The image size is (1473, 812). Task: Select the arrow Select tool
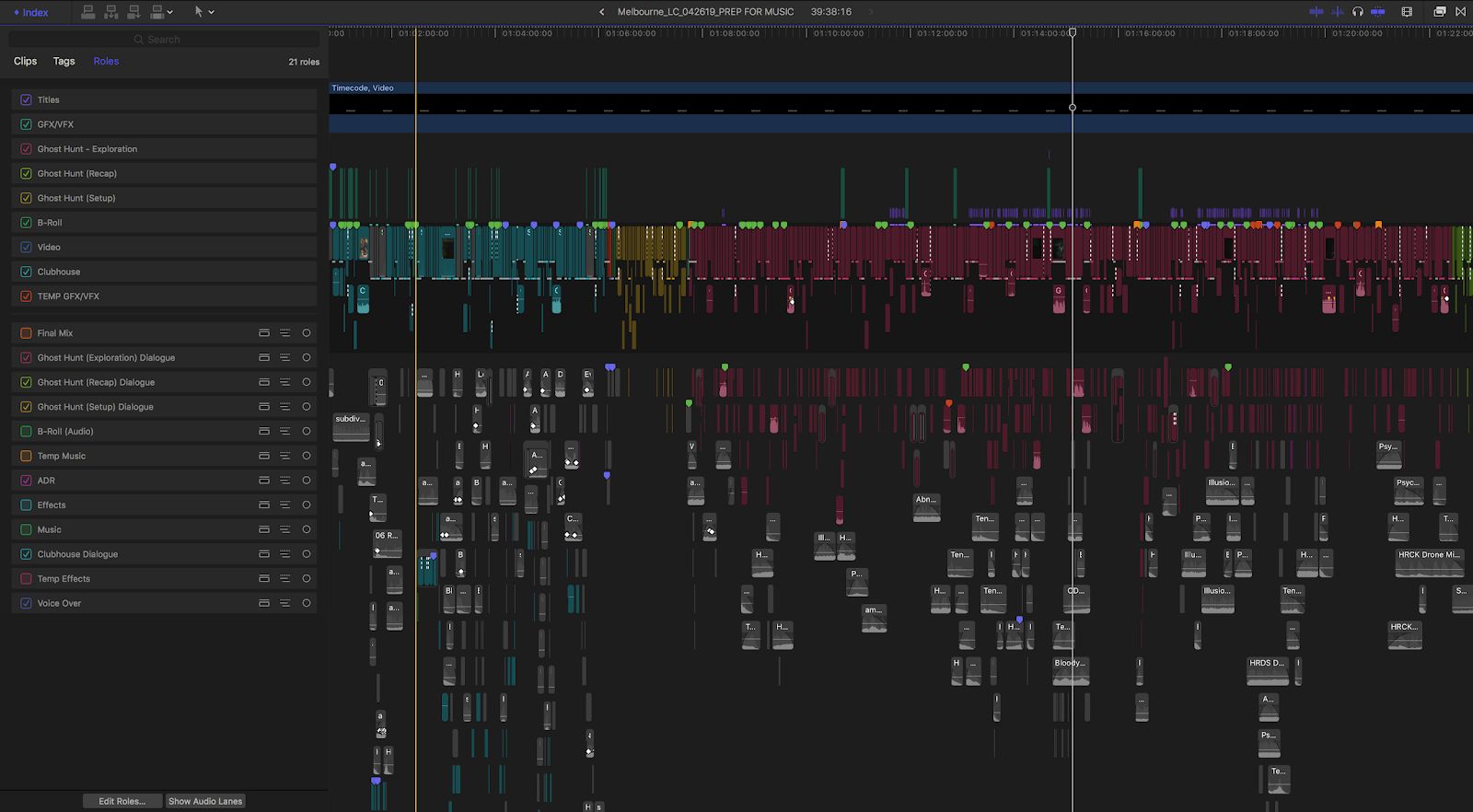tap(198, 12)
